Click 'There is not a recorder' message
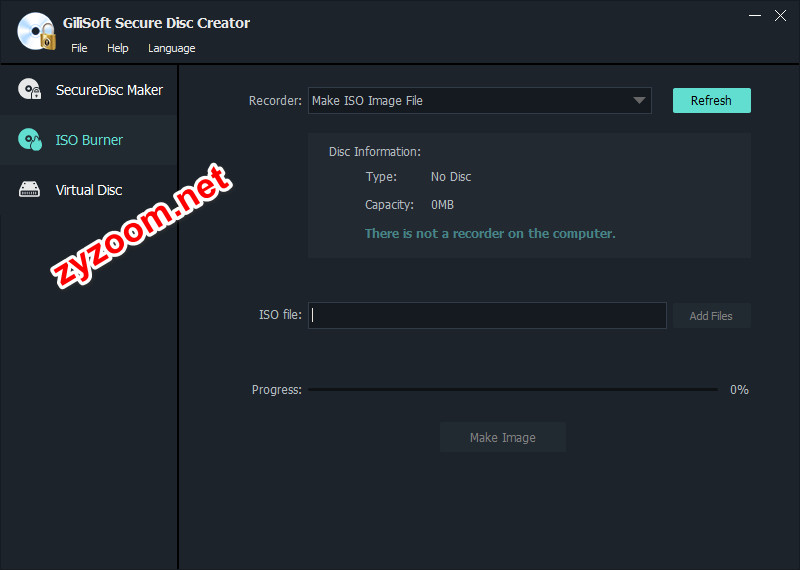This screenshot has width=800, height=570. click(x=490, y=234)
